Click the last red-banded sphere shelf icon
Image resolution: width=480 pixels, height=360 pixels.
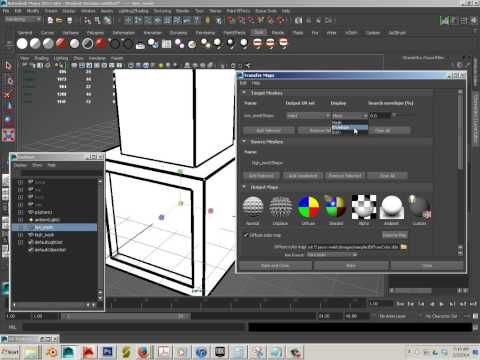coord(283,43)
